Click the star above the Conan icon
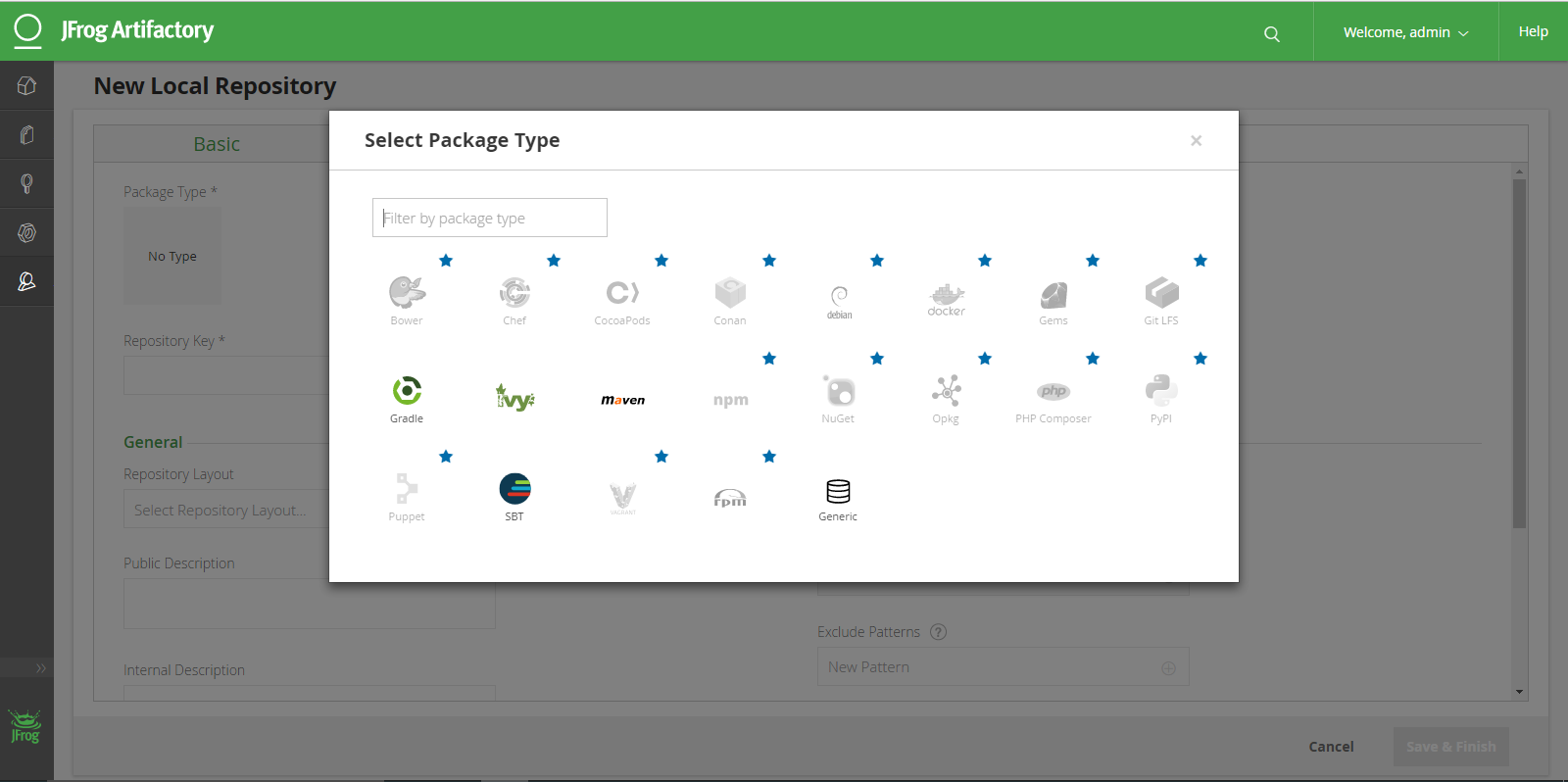Viewport: 1568px width, 782px height. pos(769,261)
